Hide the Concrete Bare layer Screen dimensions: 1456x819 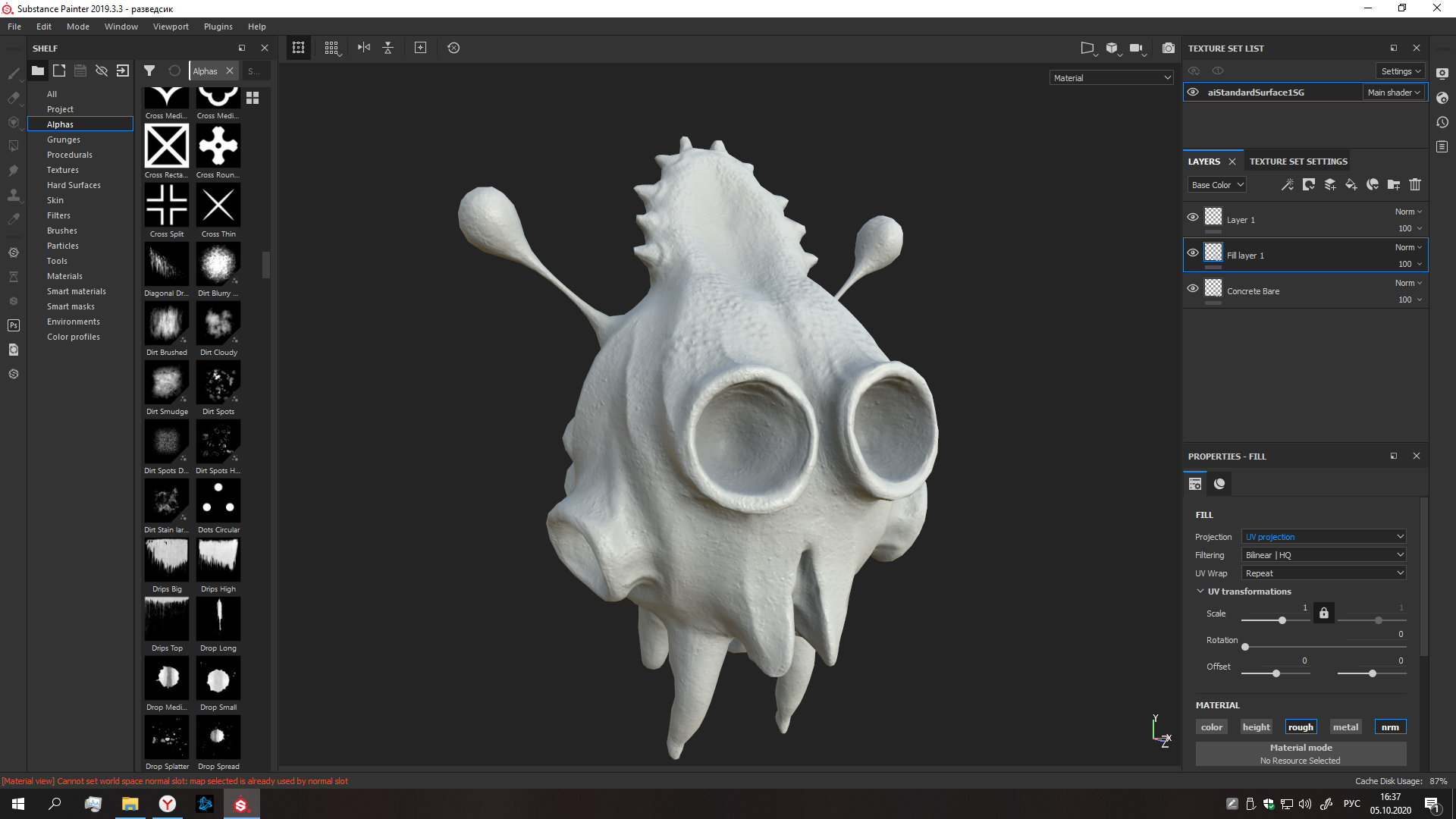[1192, 288]
